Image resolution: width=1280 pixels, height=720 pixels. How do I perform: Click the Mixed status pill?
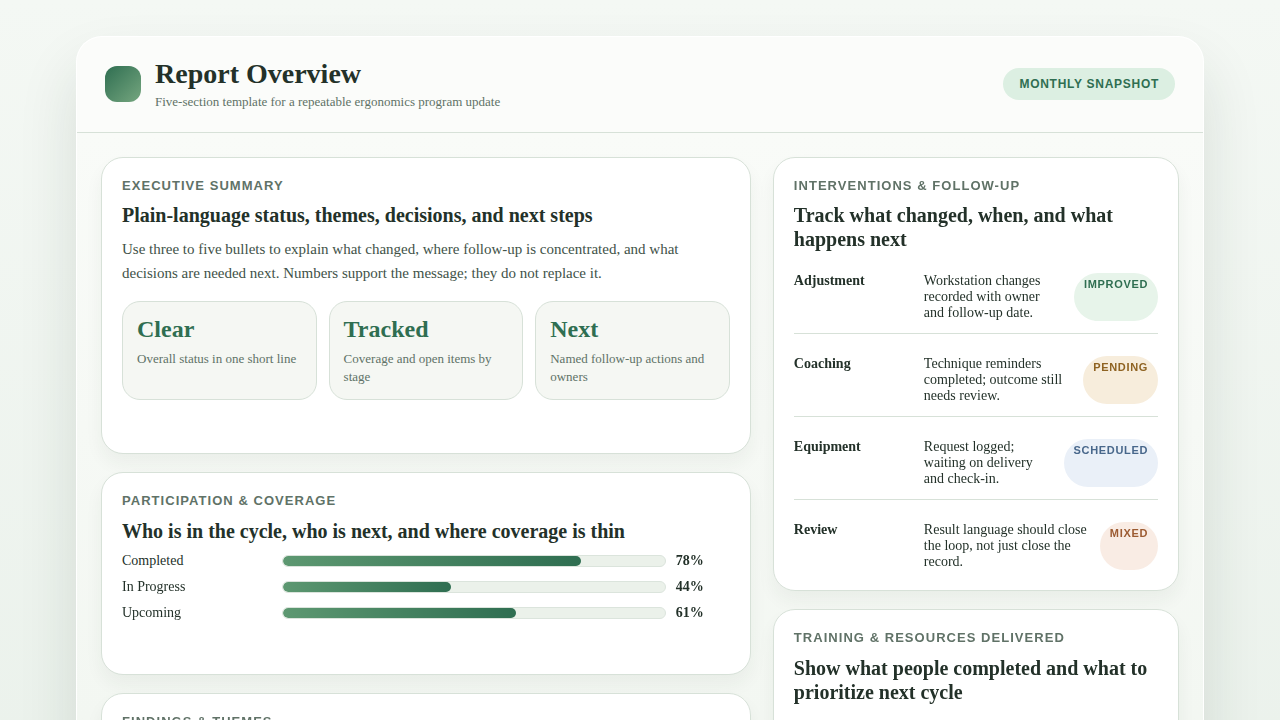pos(1129,546)
